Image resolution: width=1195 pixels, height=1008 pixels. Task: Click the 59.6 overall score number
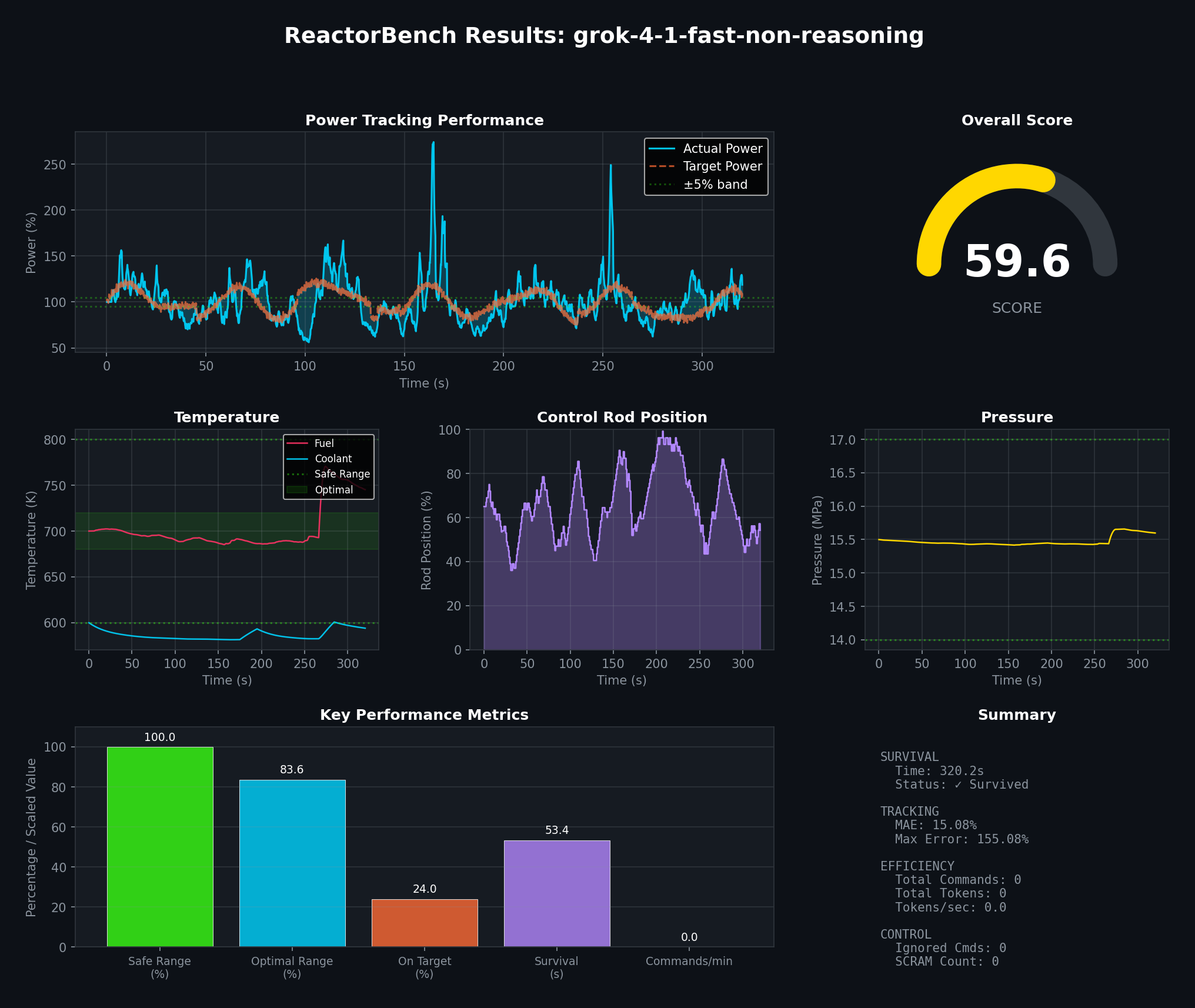coord(1017,262)
